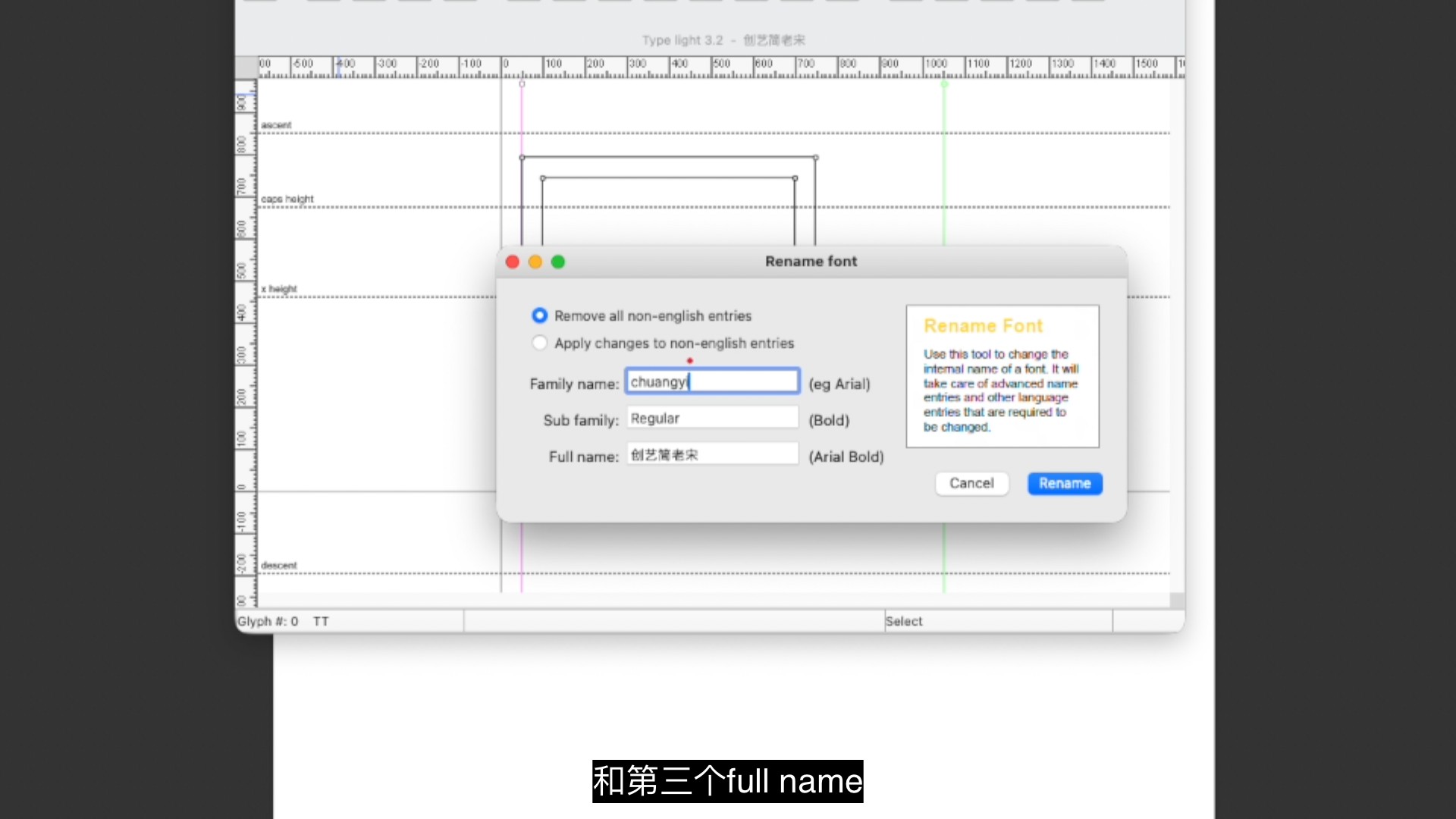The width and height of the screenshot is (1456, 819).
Task: Click the ruler origin corner box
Action: (x=246, y=67)
